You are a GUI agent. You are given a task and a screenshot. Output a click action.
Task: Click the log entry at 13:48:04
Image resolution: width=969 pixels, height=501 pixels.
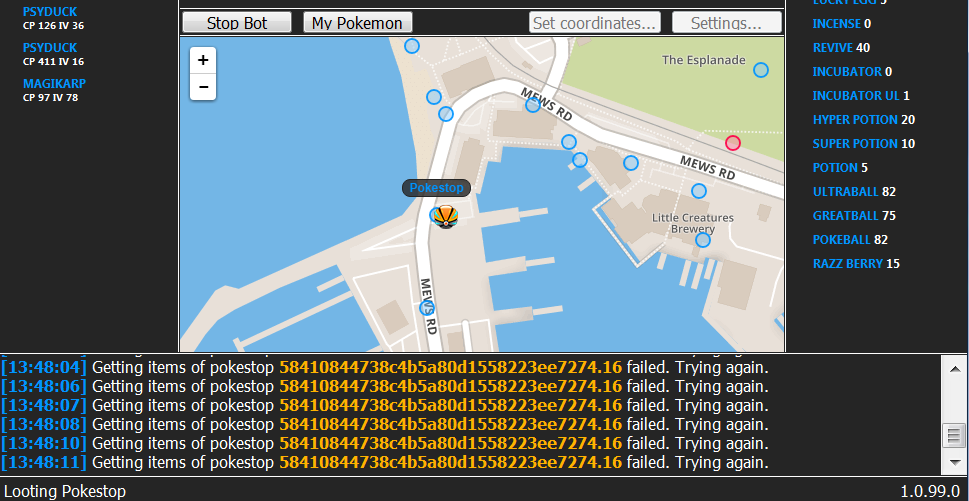pyautogui.click(x=384, y=368)
